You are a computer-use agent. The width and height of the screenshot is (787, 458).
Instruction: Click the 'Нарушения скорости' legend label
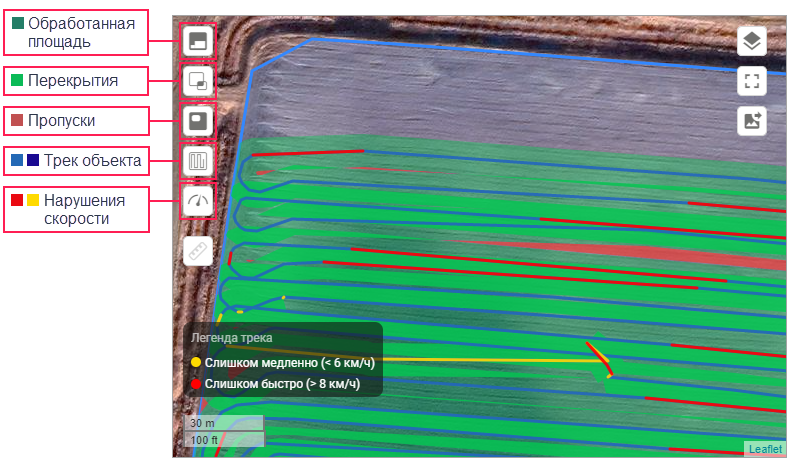(84, 209)
